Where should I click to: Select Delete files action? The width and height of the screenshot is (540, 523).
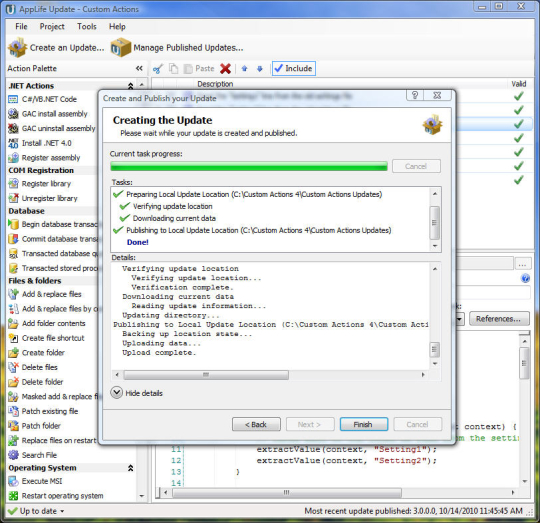33,367
